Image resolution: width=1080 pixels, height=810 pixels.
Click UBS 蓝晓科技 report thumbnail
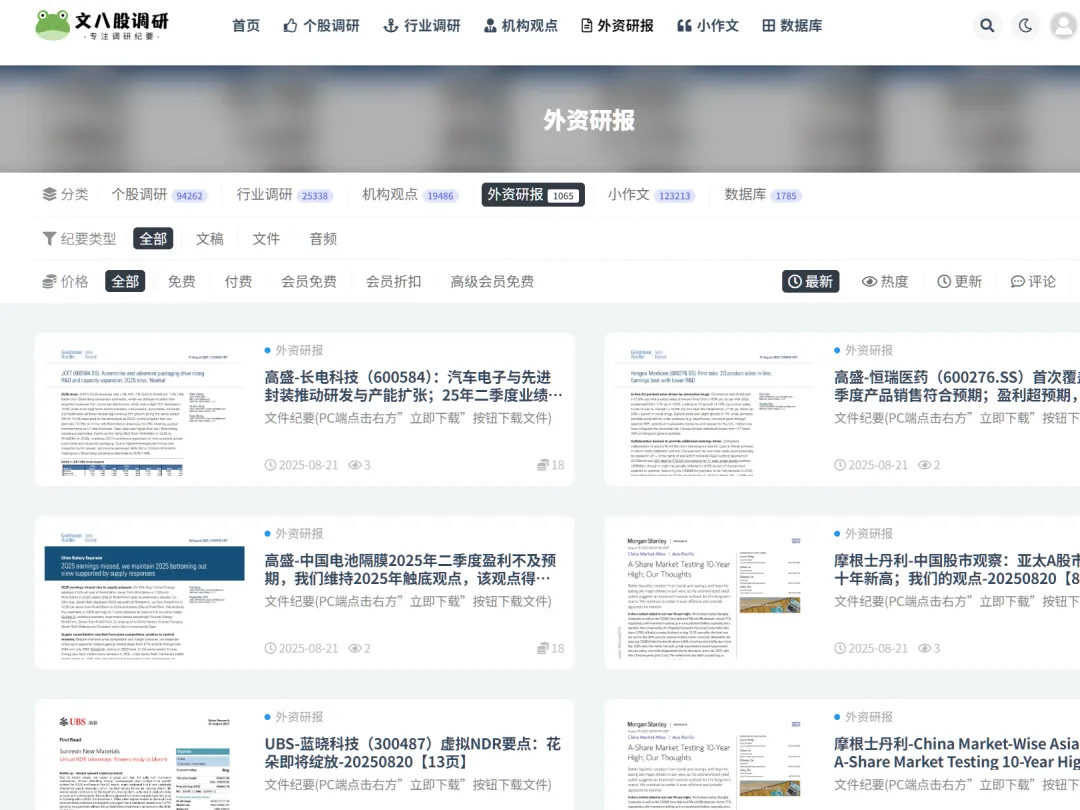tap(144, 759)
